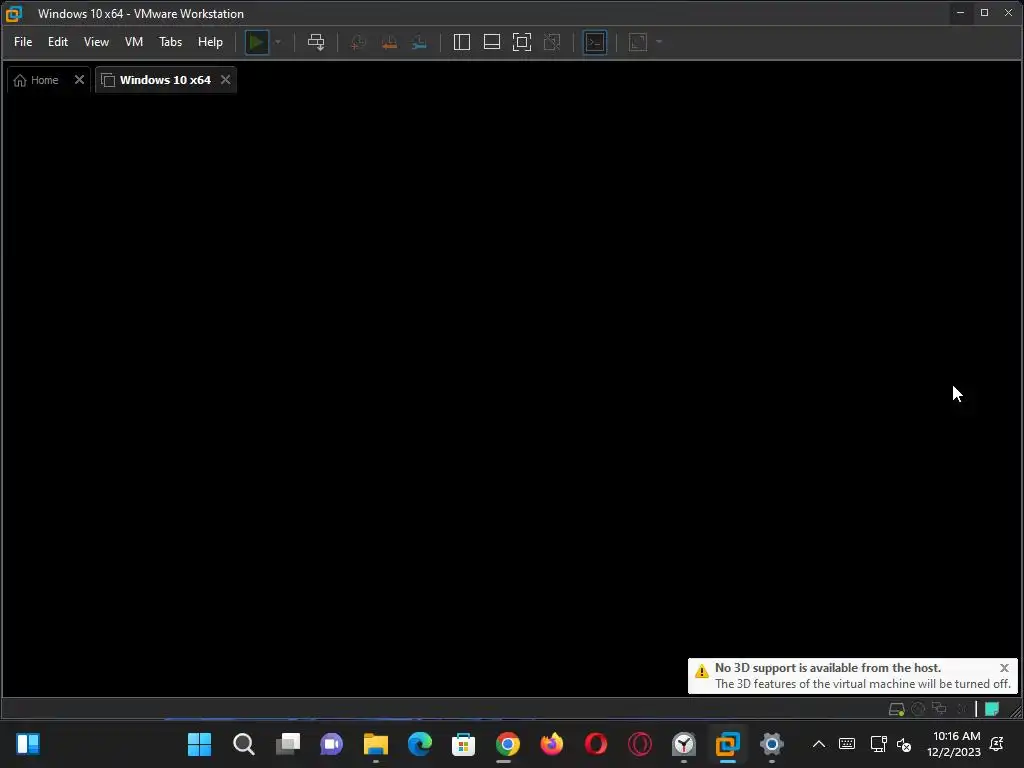
Task: Dismiss the No 3D support notification
Action: point(1004,667)
